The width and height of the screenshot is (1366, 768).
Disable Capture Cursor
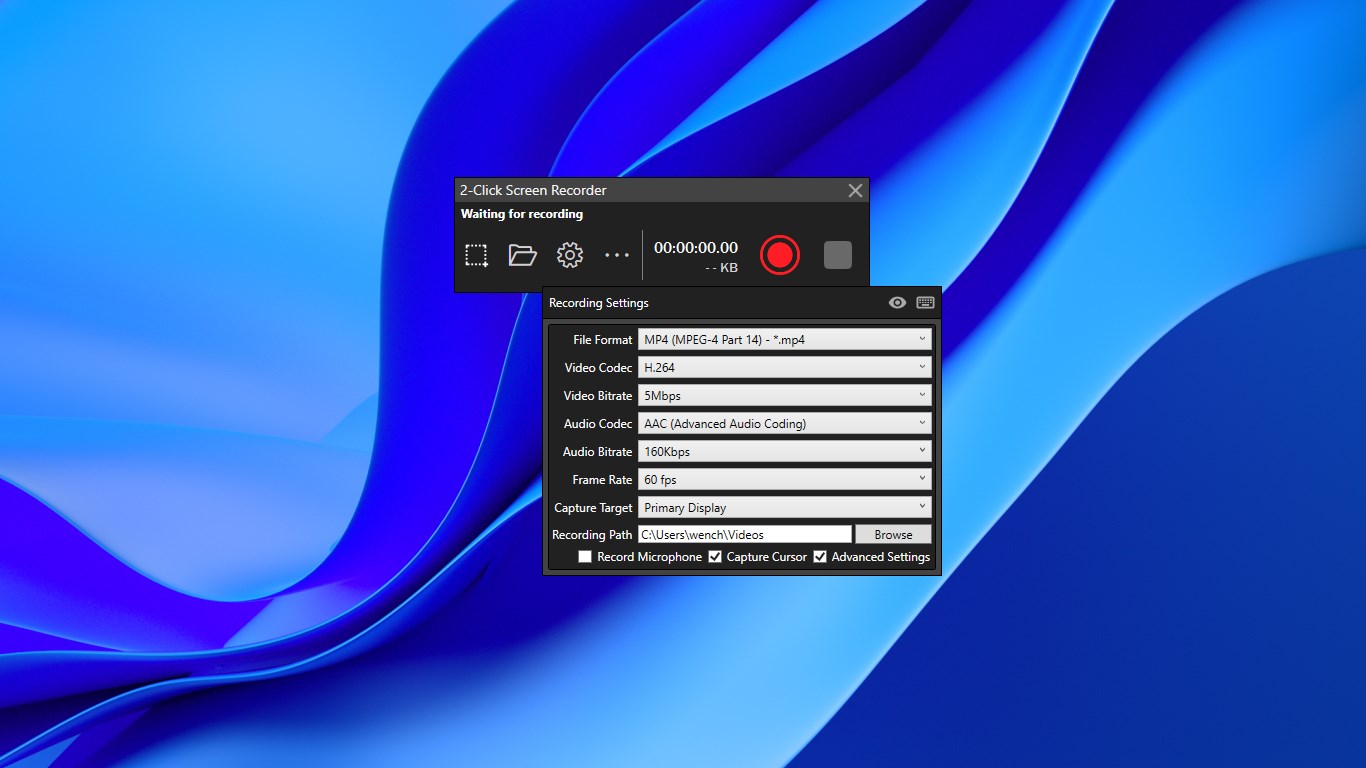point(715,557)
